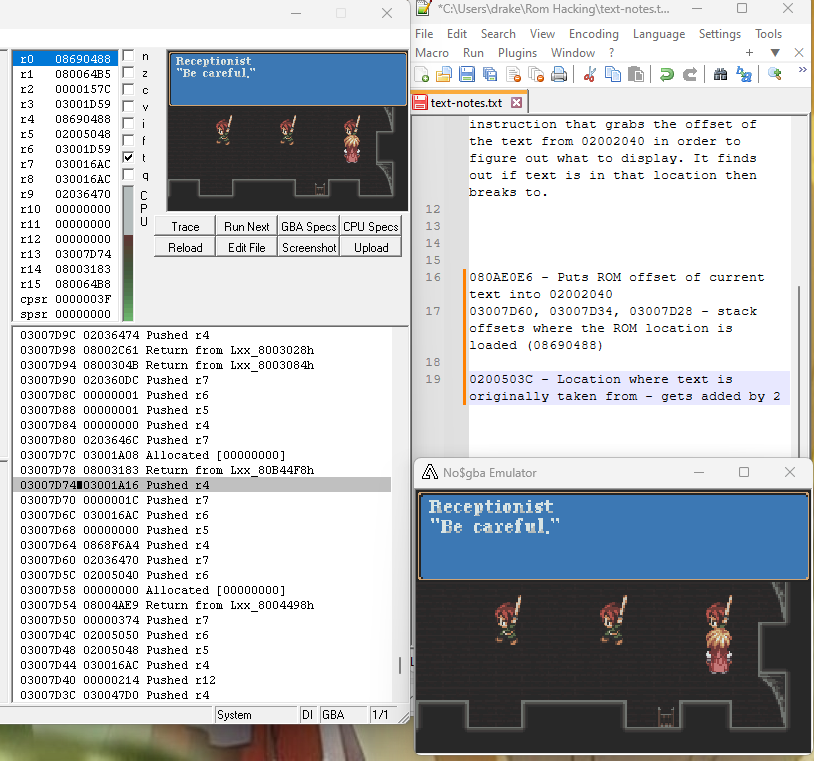
Task: Open the Encoding menu
Action: pyautogui.click(x=594, y=34)
